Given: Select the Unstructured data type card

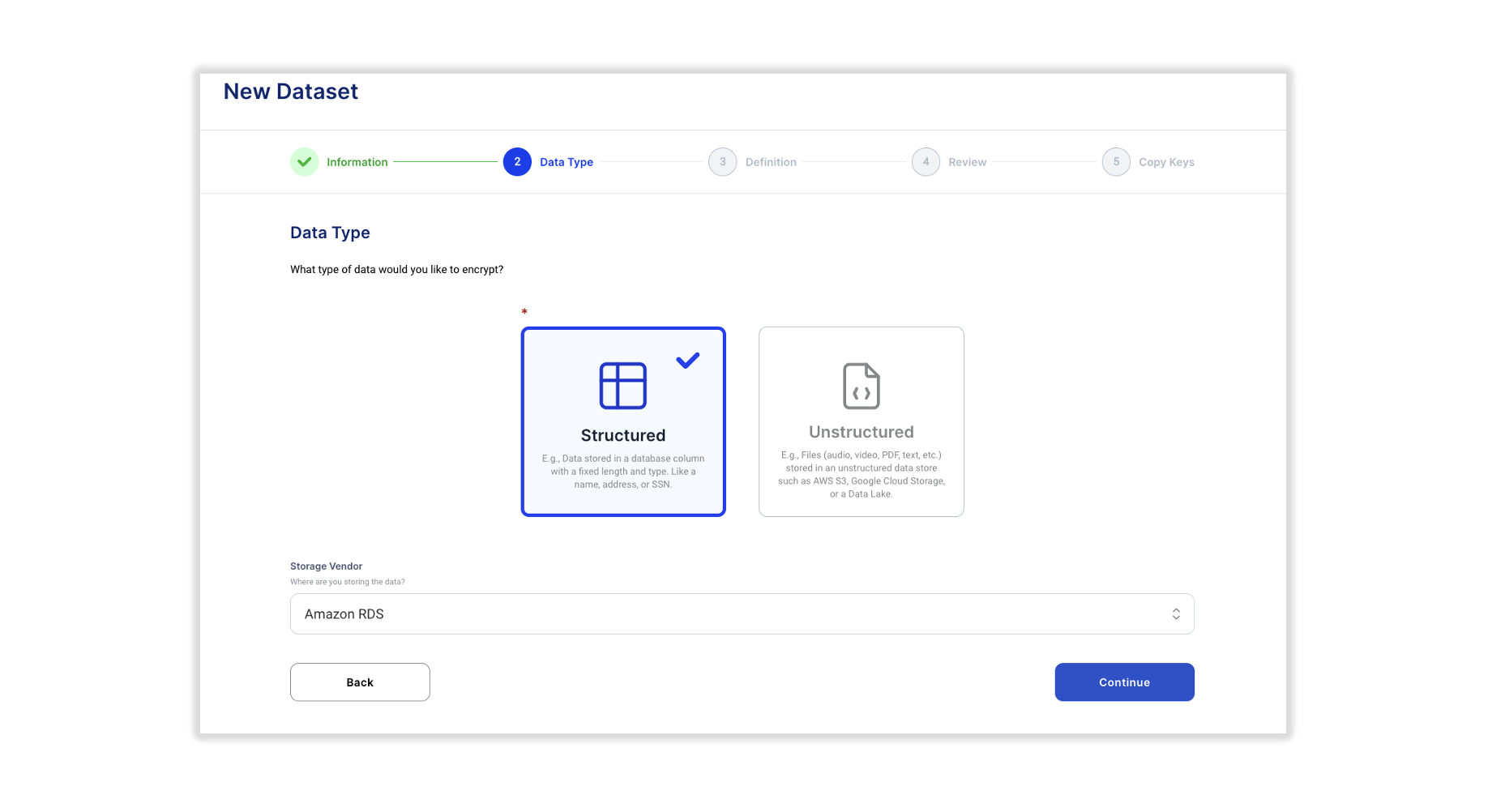Looking at the screenshot, I should pos(862,421).
